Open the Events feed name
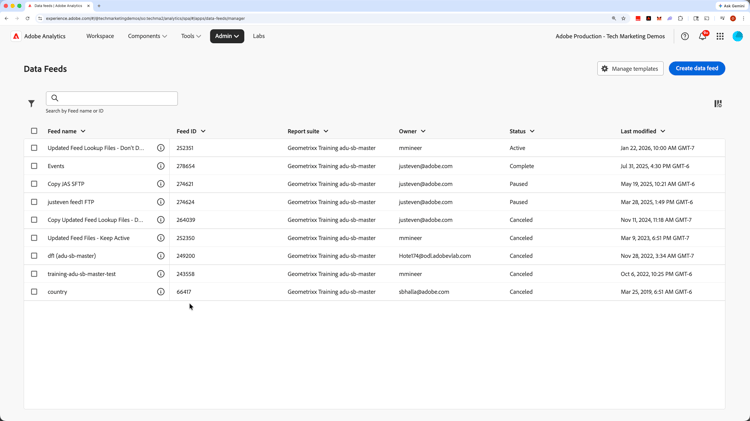The image size is (750, 421). [56, 166]
